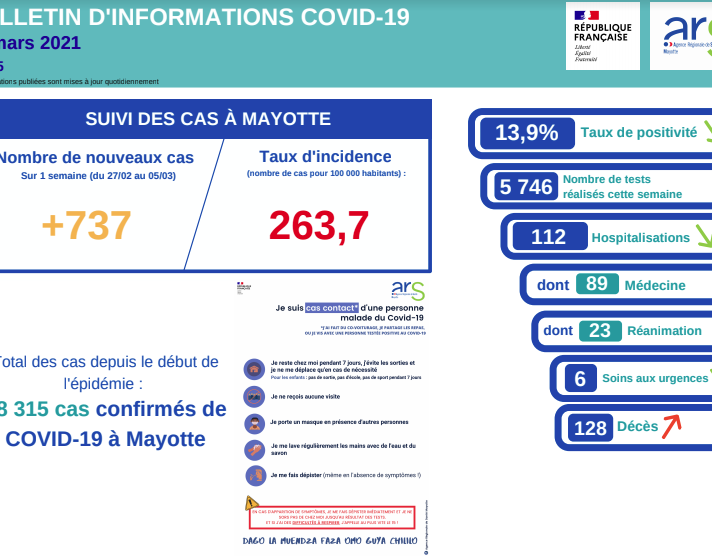Viewport: 712px width, 560px height.
Task: Click the small ARS logo on contact poster
Action: [408, 290]
